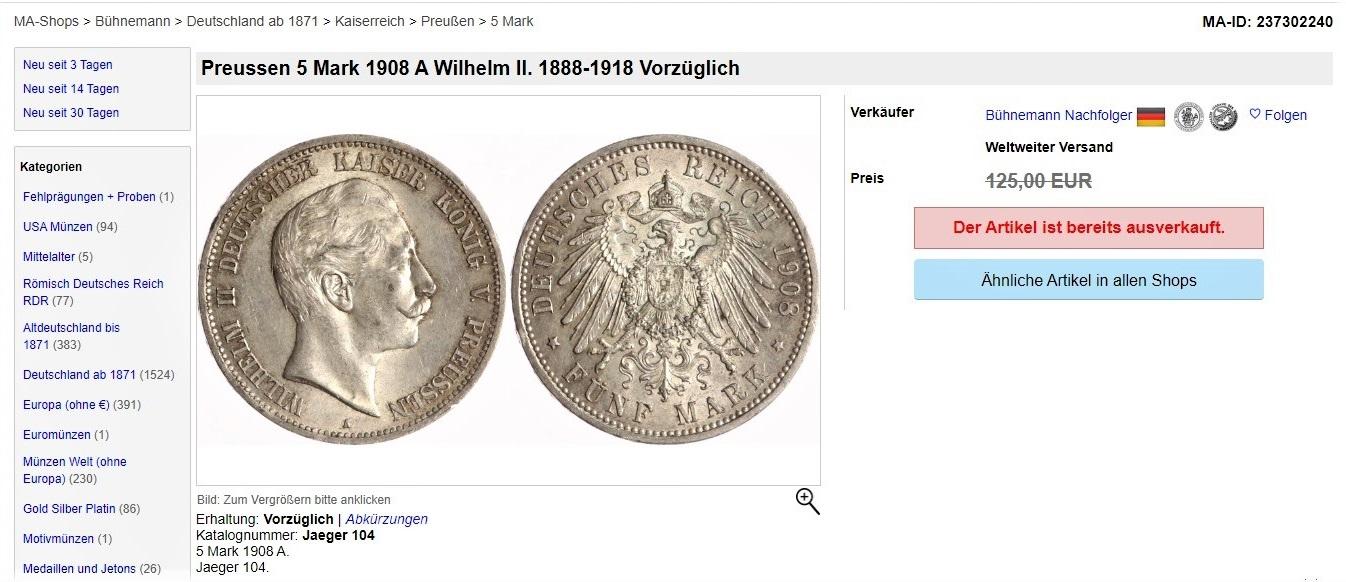Open the coin obverse image with Wilhelm II portrait
This screenshot has width=1346, height=582.
click(353, 289)
